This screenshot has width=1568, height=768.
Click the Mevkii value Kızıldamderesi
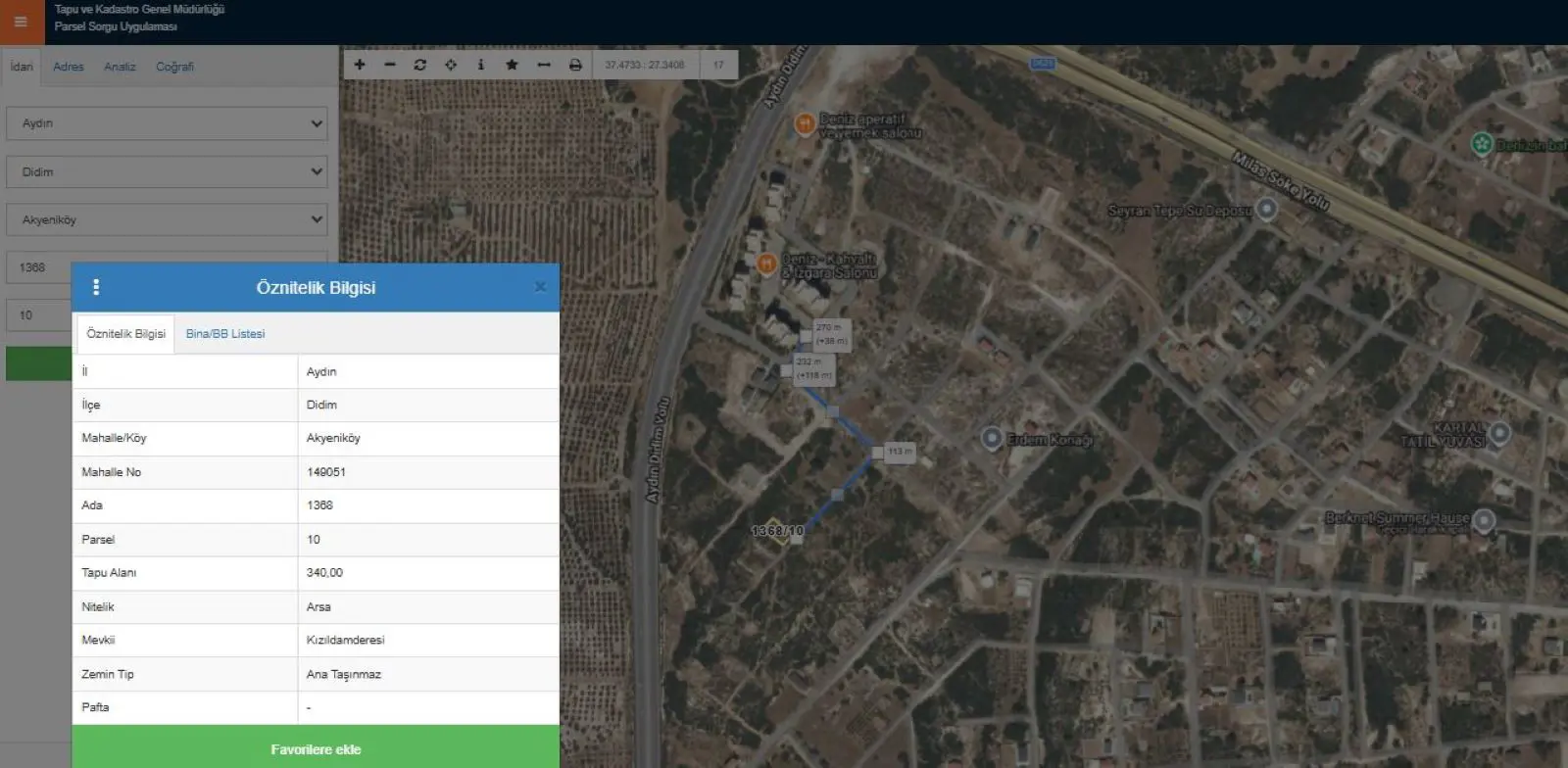(345, 640)
